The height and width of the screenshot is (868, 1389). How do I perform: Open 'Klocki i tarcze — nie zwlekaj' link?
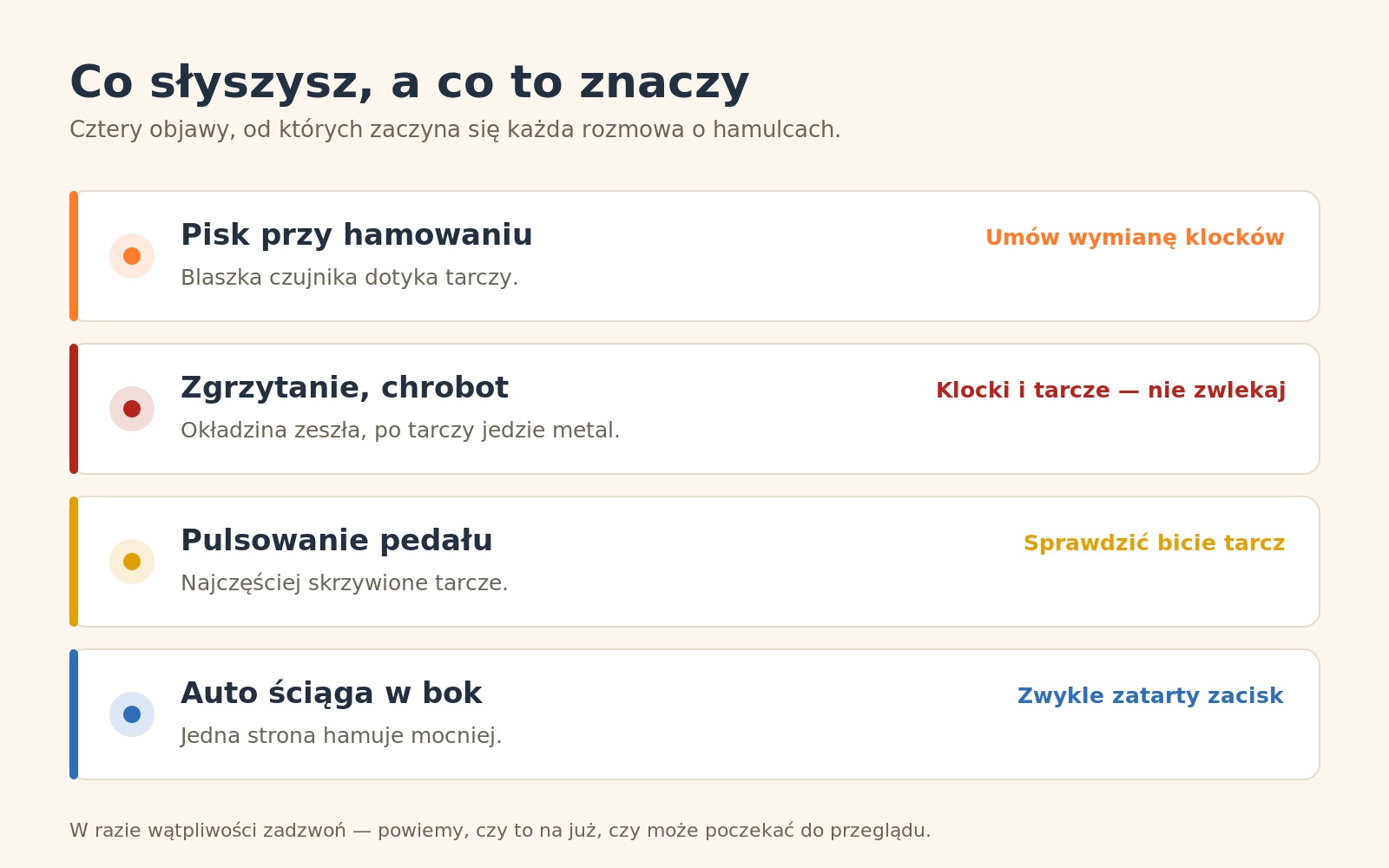point(1110,391)
